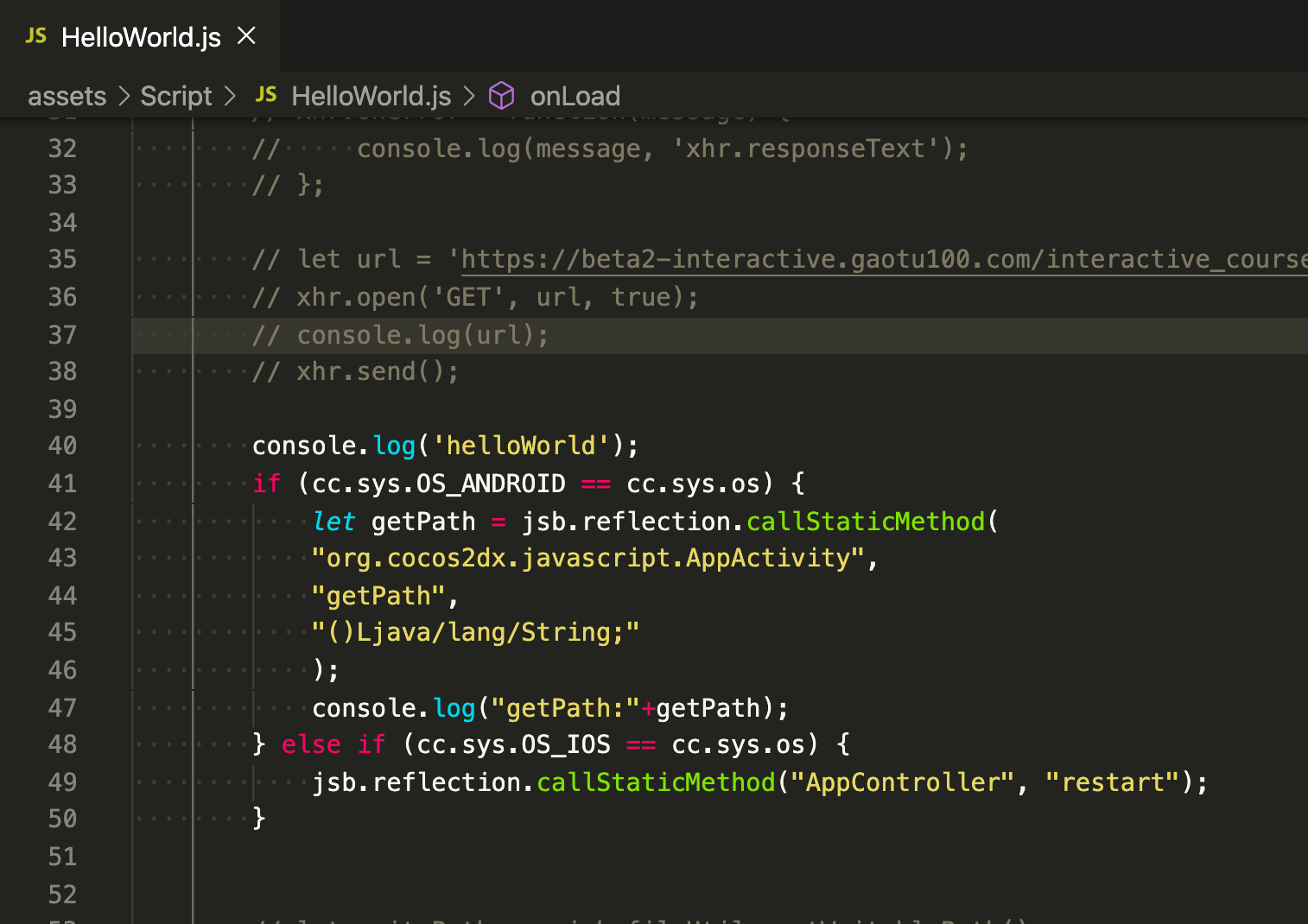Click the "getPath" string on line 44
The width and height of the screenshot is (1308, 924).
[x=378, y=596]
